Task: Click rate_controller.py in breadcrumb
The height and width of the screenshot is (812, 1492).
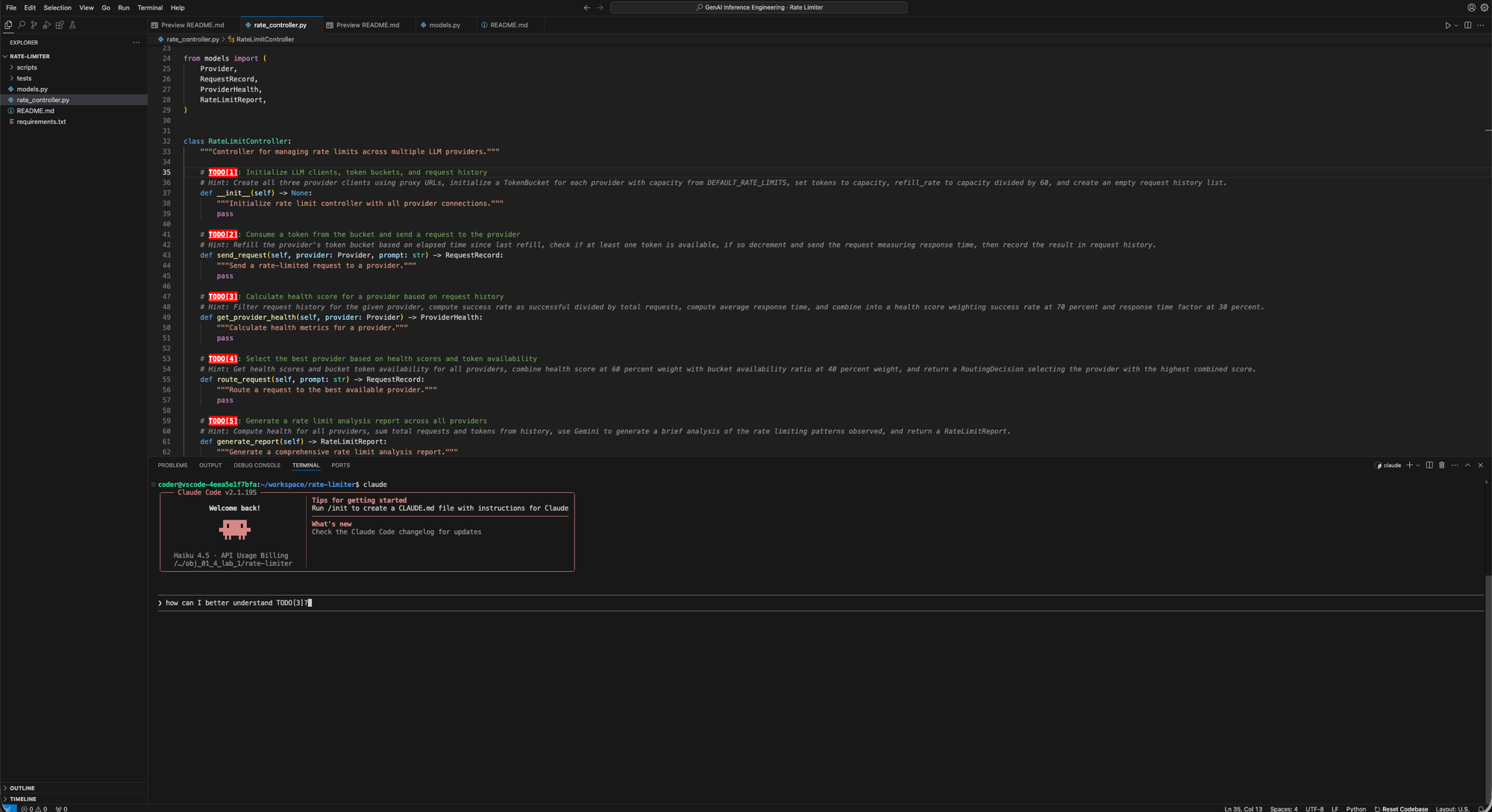Action: tap(189, 40)
